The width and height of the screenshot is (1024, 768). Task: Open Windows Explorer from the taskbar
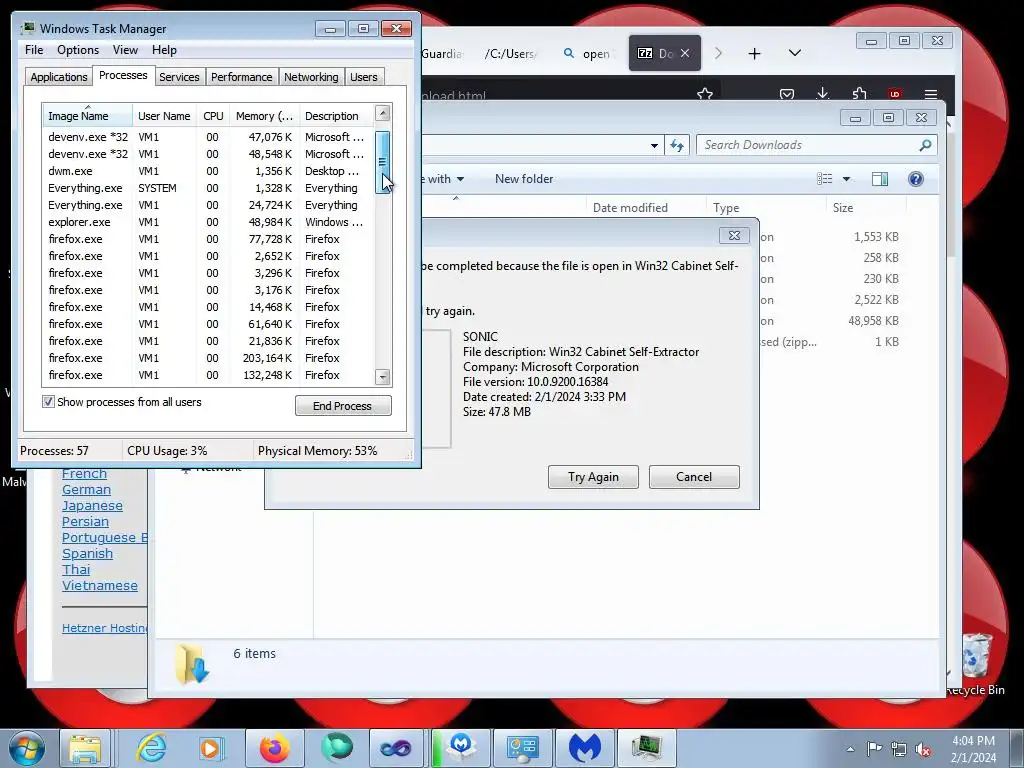tap(86, 748)
